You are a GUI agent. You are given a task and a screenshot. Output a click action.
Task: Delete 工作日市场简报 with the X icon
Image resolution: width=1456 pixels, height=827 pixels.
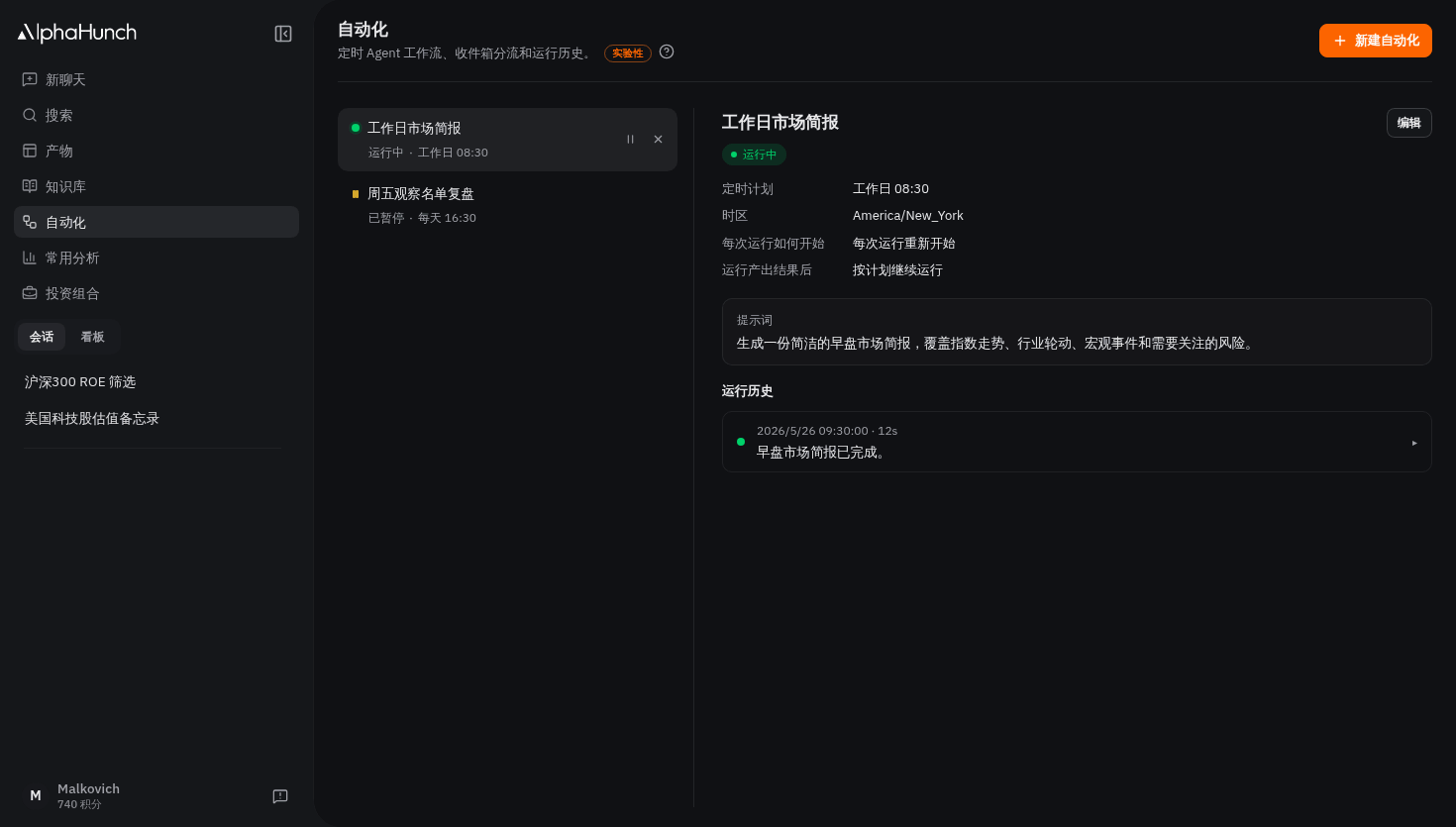pyautogui.click(x=658, y=140)
